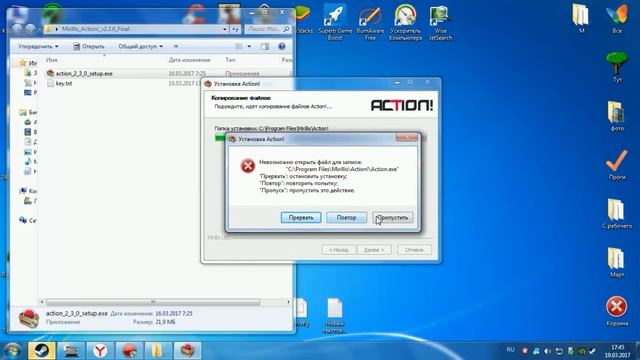This screenshot has height=360, width=640.
Task: Open Ускоритель Компьютера desktop icon
Action: [405, 22]
